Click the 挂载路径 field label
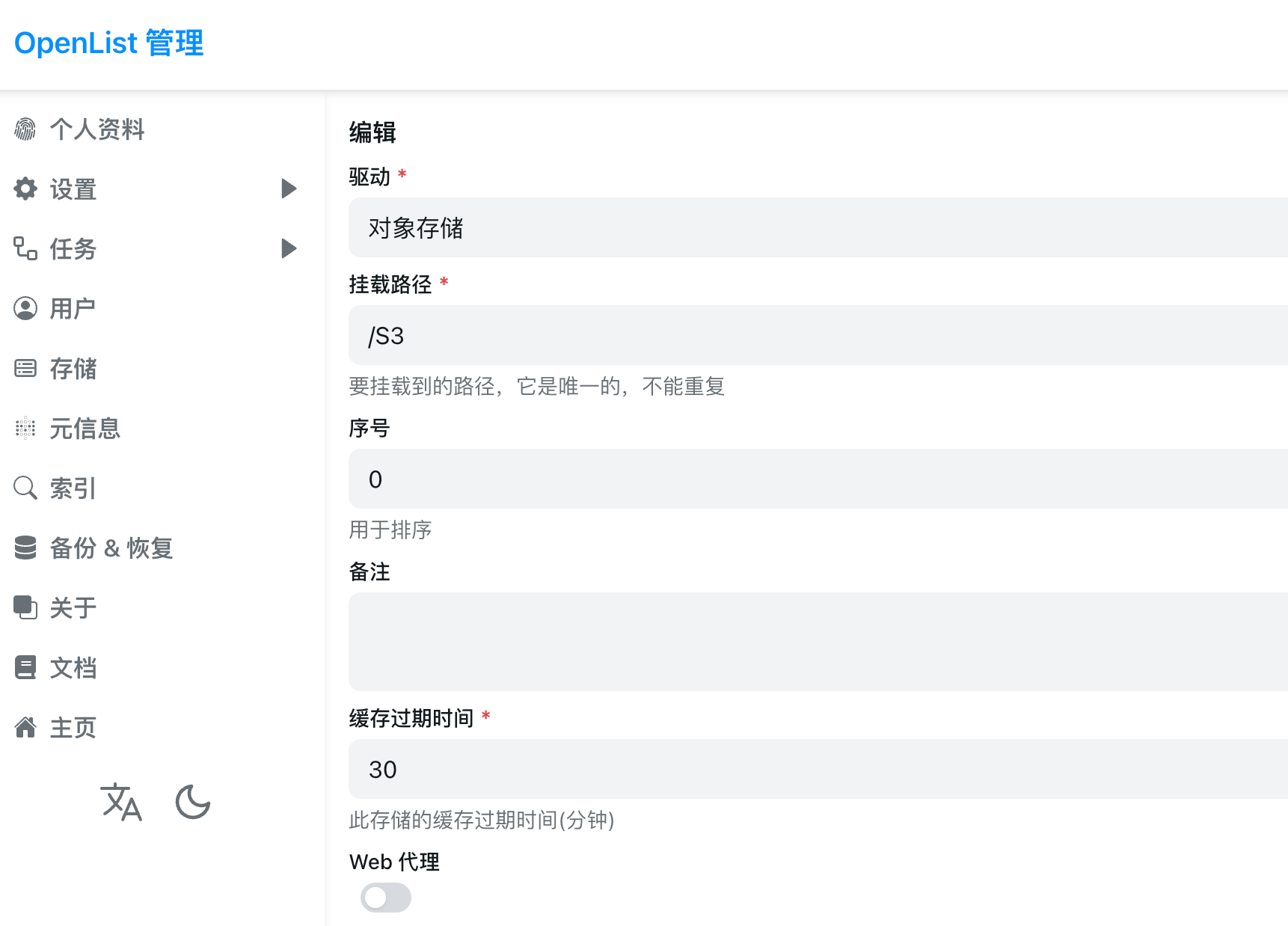This screenshot has height=926, width=1288. 390,284
